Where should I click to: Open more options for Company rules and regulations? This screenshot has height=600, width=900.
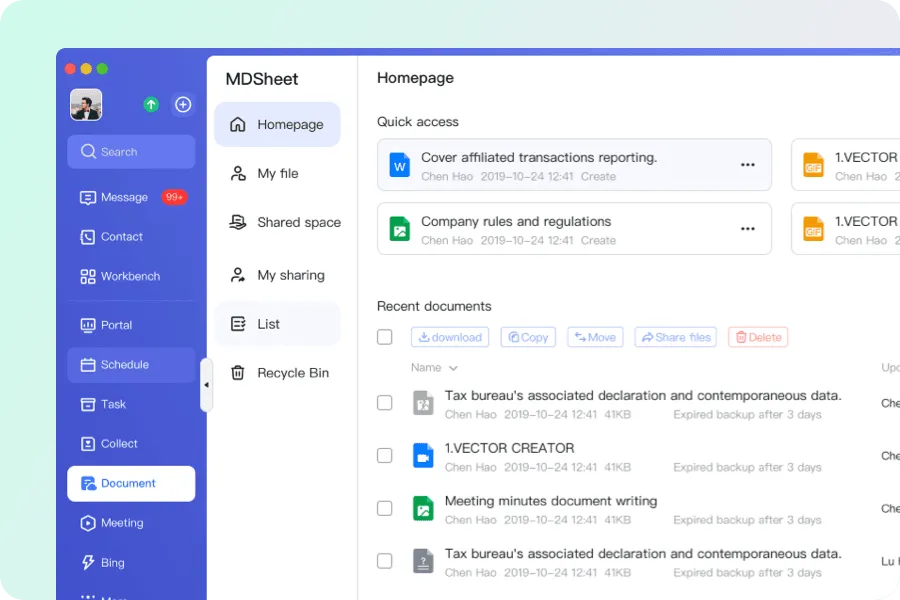point(747,229)
